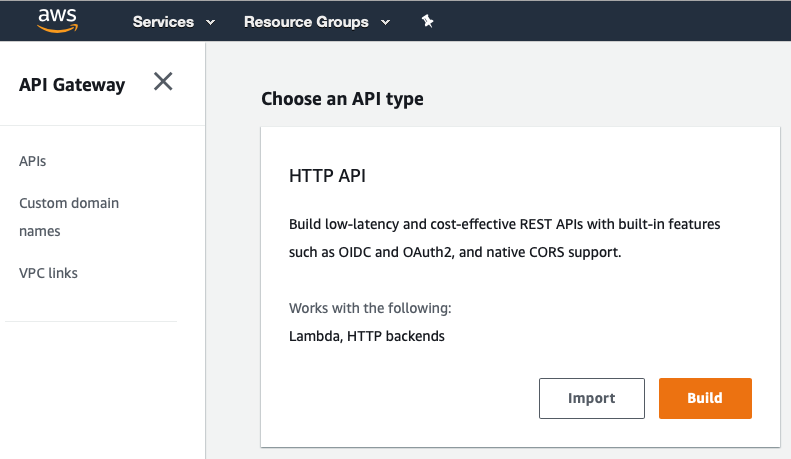
Task: Click the HTTP API card heading
Action: tap(327, 176)
